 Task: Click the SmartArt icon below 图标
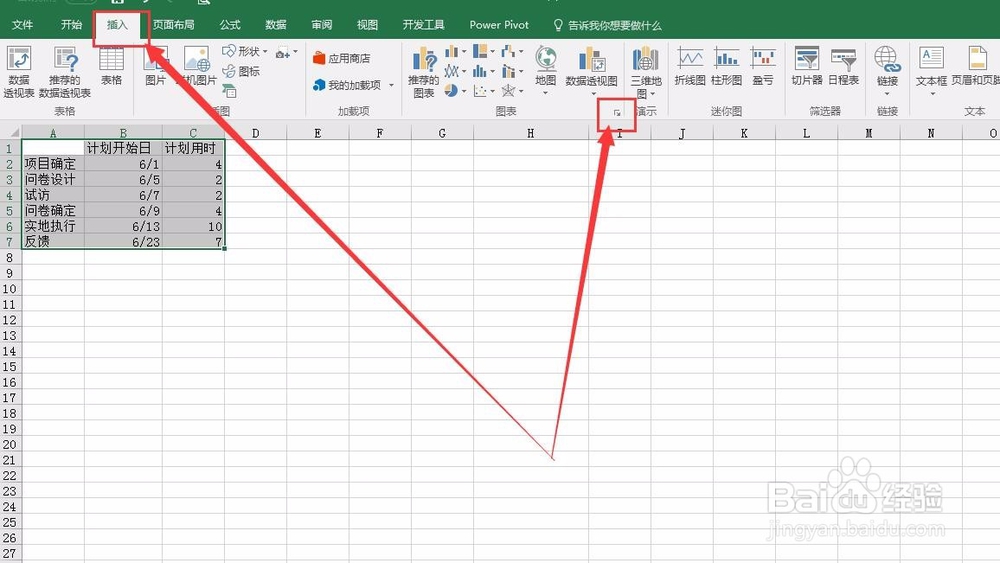pos(230,91)
